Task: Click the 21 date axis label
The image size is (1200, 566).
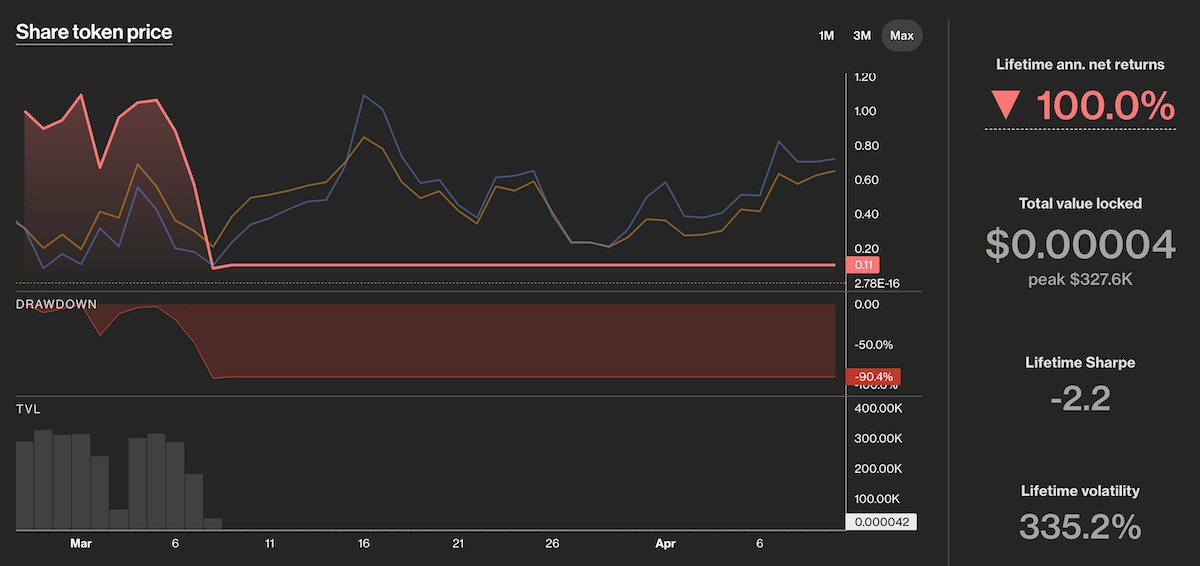Action: 458,544
